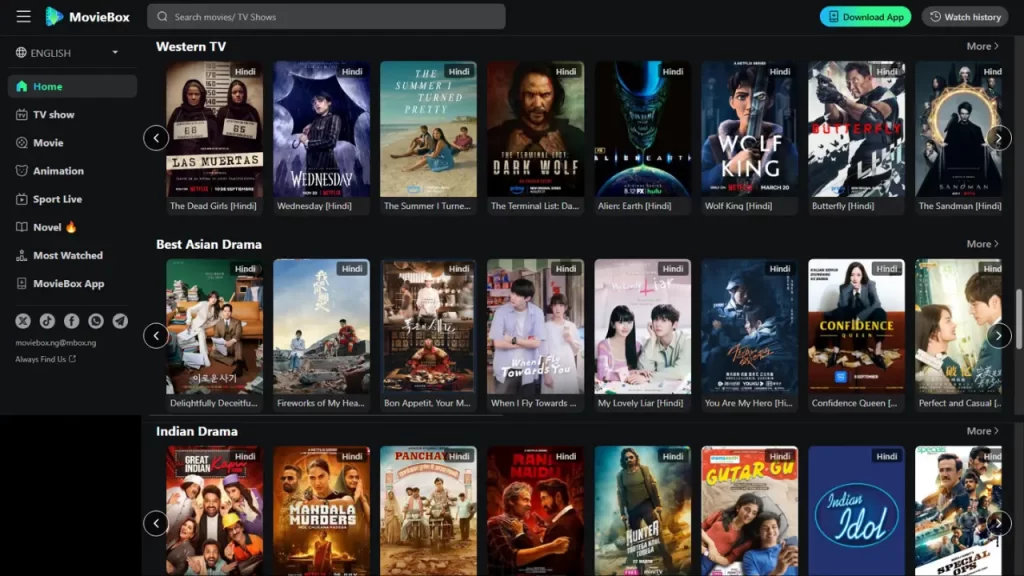This screenshot has width=1024, height=576.
Task: Click the 'Western TV' section heading
Action: click(191, 46)
